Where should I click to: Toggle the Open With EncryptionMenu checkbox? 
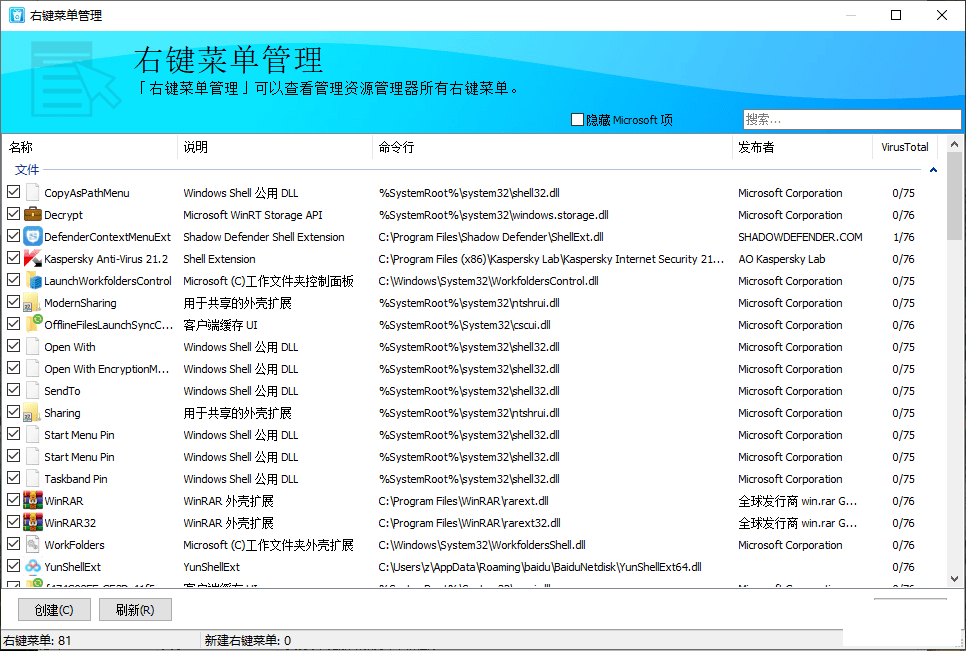(14, 368)
